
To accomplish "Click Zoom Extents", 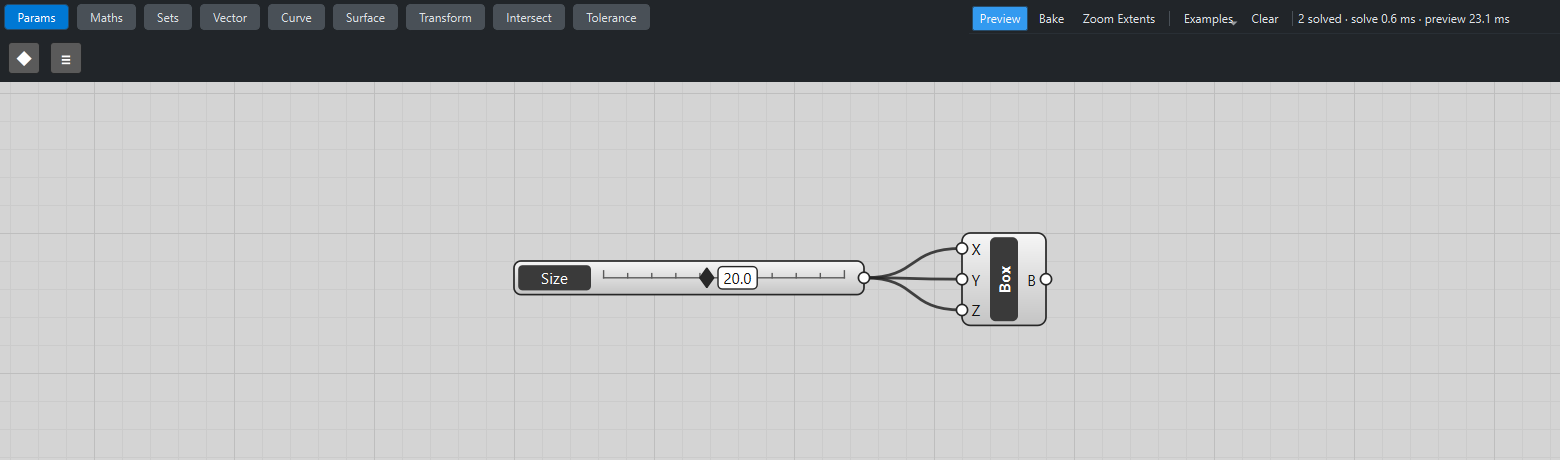I will (x=1118, y=18).
